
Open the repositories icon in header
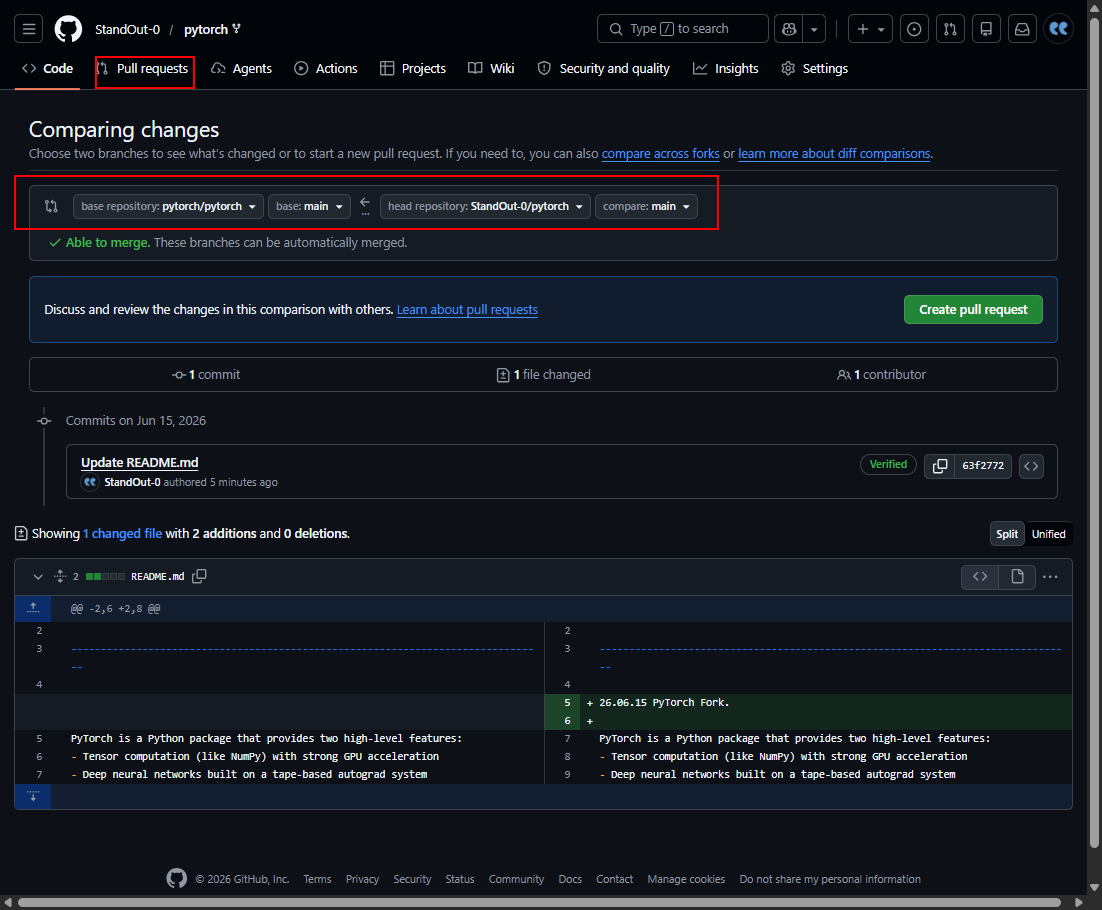(x=986, y=29)
